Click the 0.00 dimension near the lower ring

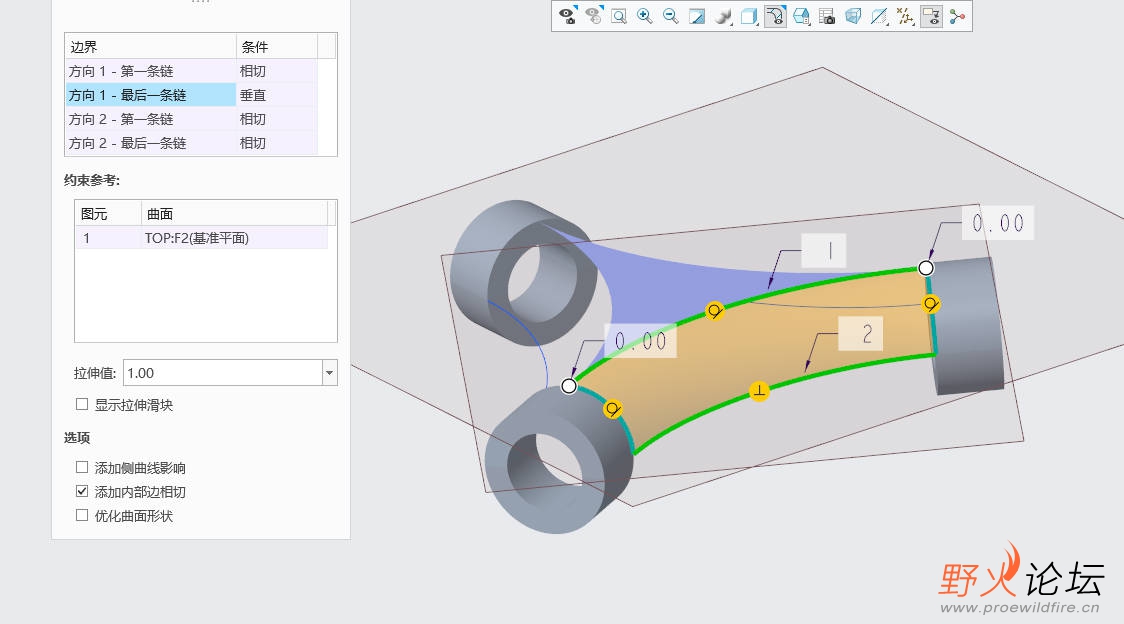[x=641, y=341]
